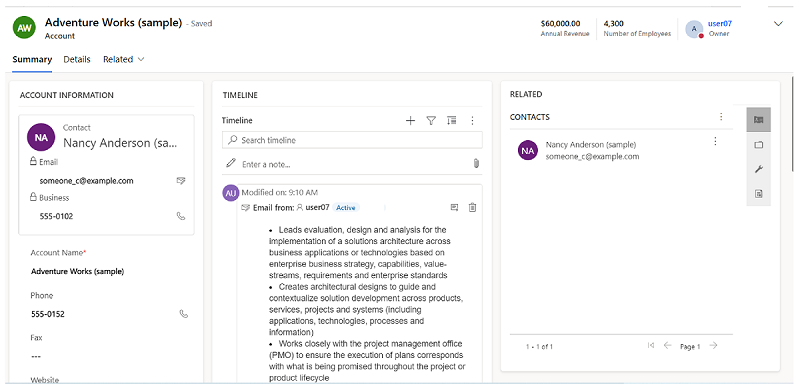The height and width of the screenshot is (388, 800).
Task: Go to next contacts page arrow
Action: click(713, 346)
